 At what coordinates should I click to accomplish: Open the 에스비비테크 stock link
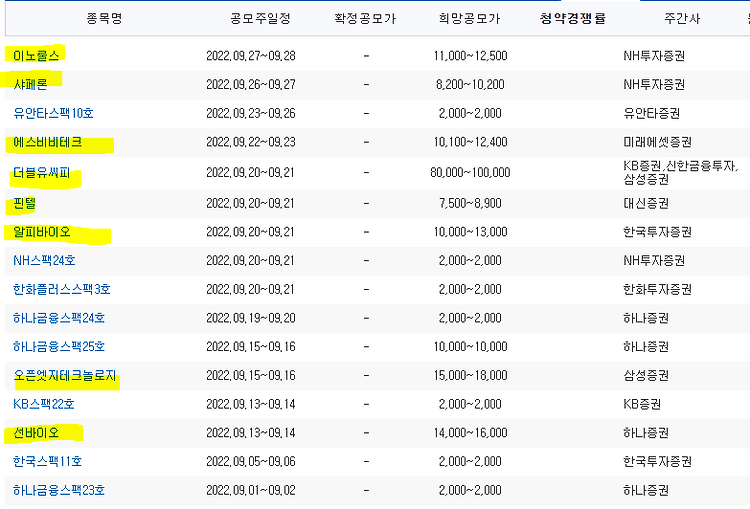[47, 142]
